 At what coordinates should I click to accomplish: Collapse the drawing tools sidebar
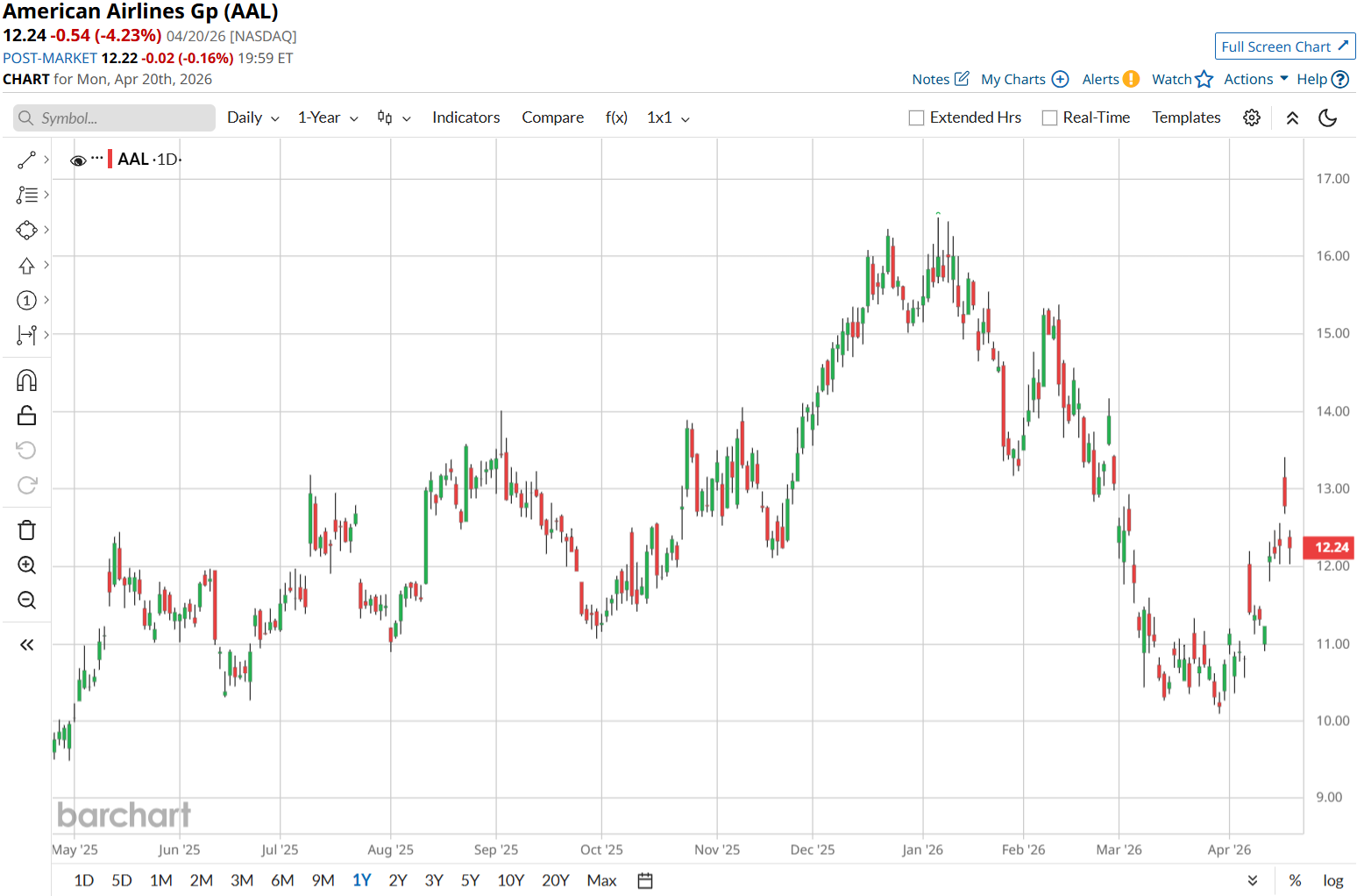tap(26, 645)
